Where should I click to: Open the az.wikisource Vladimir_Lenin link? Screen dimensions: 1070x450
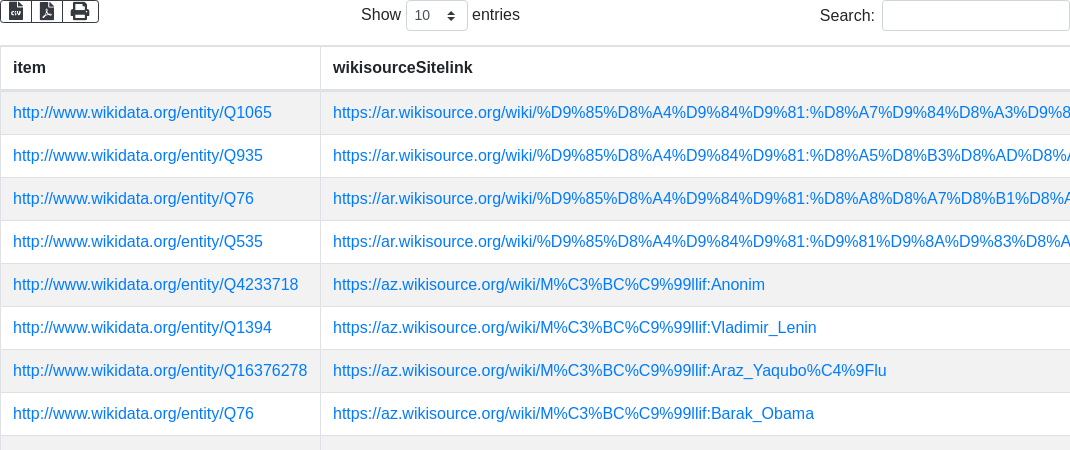coord(574,328)
